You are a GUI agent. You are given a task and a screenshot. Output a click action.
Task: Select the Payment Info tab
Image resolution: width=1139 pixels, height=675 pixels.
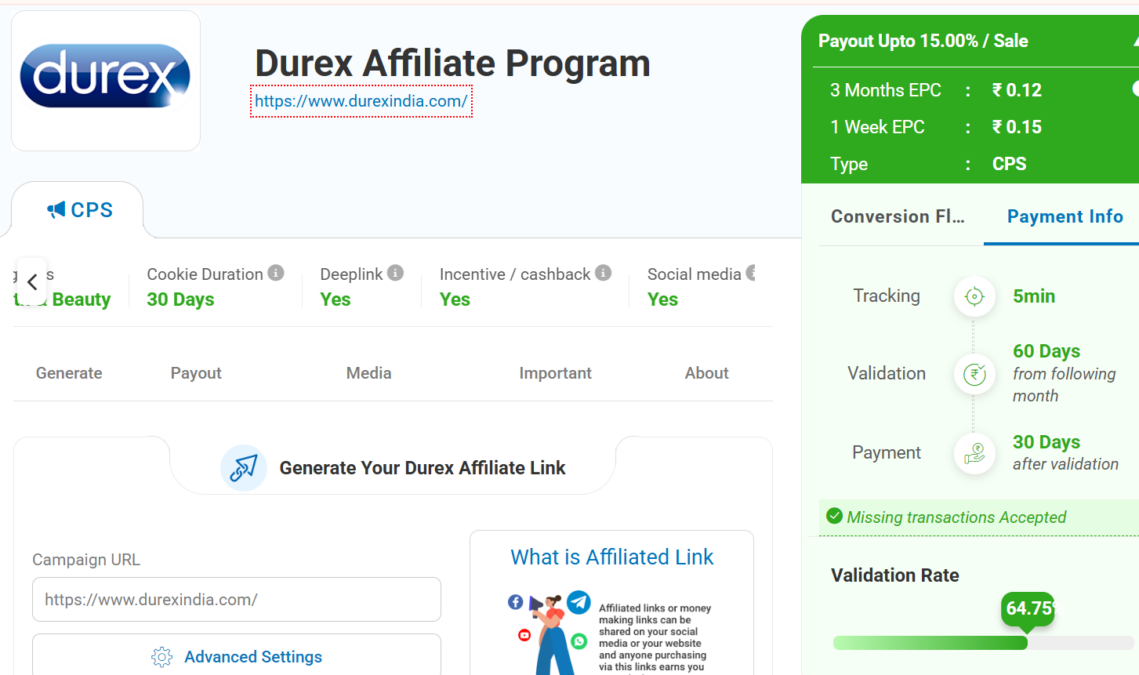1064,217
